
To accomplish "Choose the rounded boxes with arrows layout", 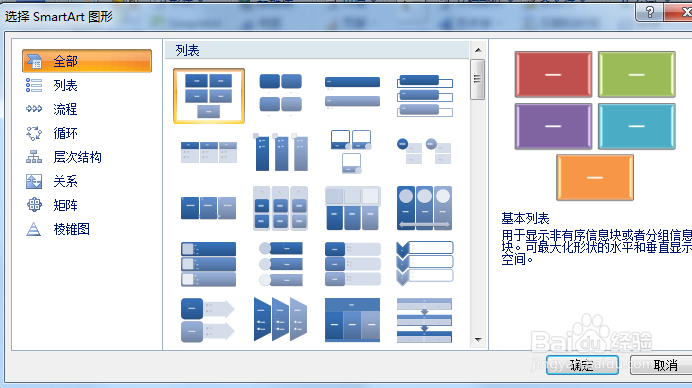I will click(x=207, y=320).
